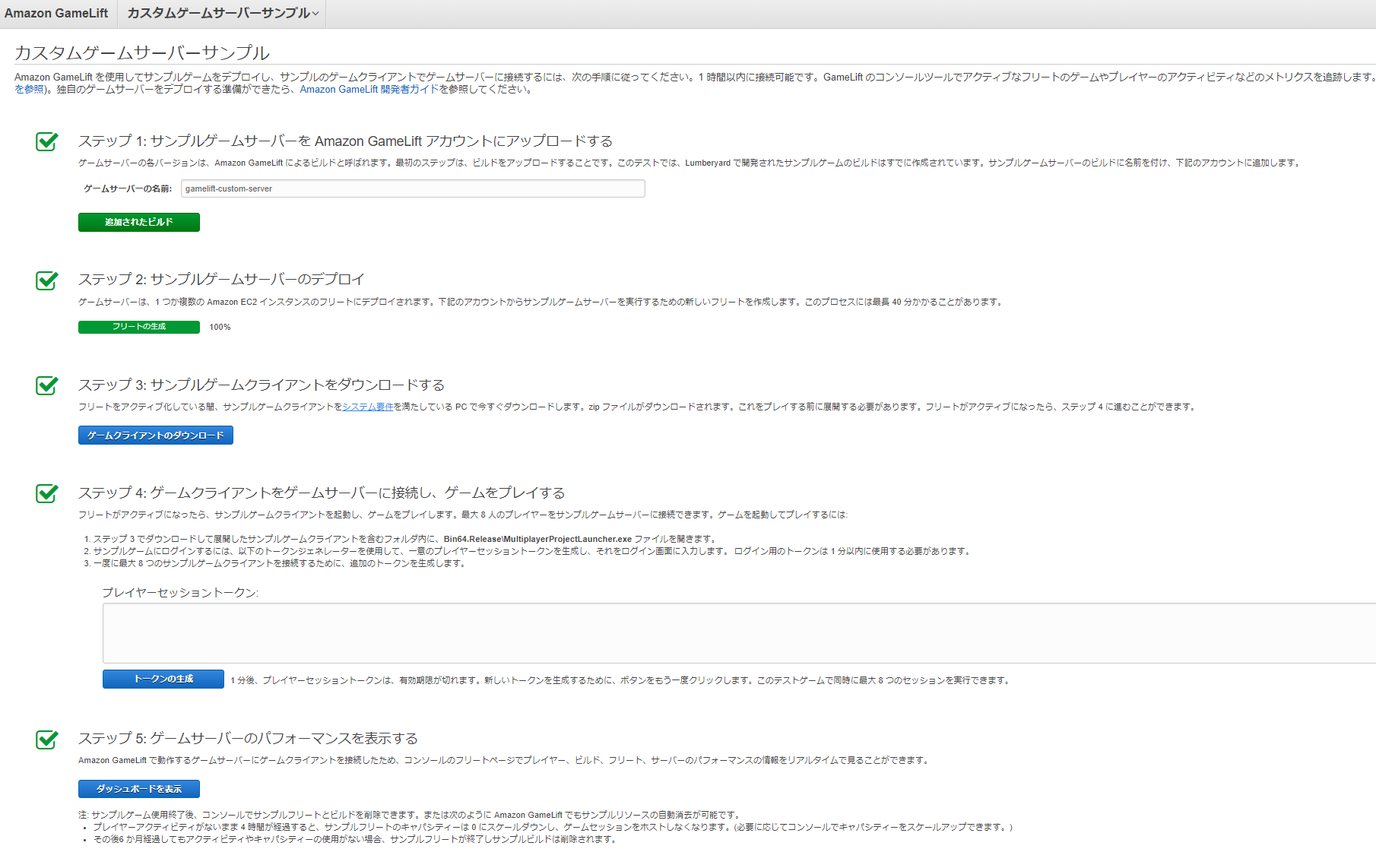
Task: Click the 100% progress value text
Action: [x=220, y=327]
